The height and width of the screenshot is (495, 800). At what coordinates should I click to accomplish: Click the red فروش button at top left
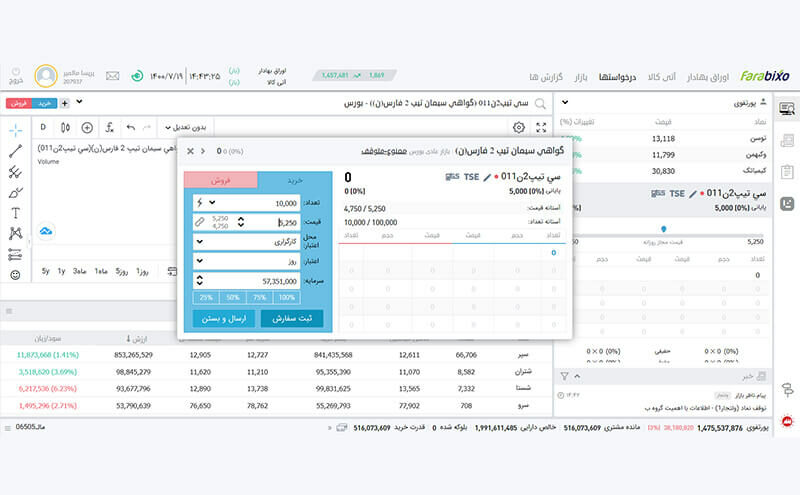pos(19,104)
